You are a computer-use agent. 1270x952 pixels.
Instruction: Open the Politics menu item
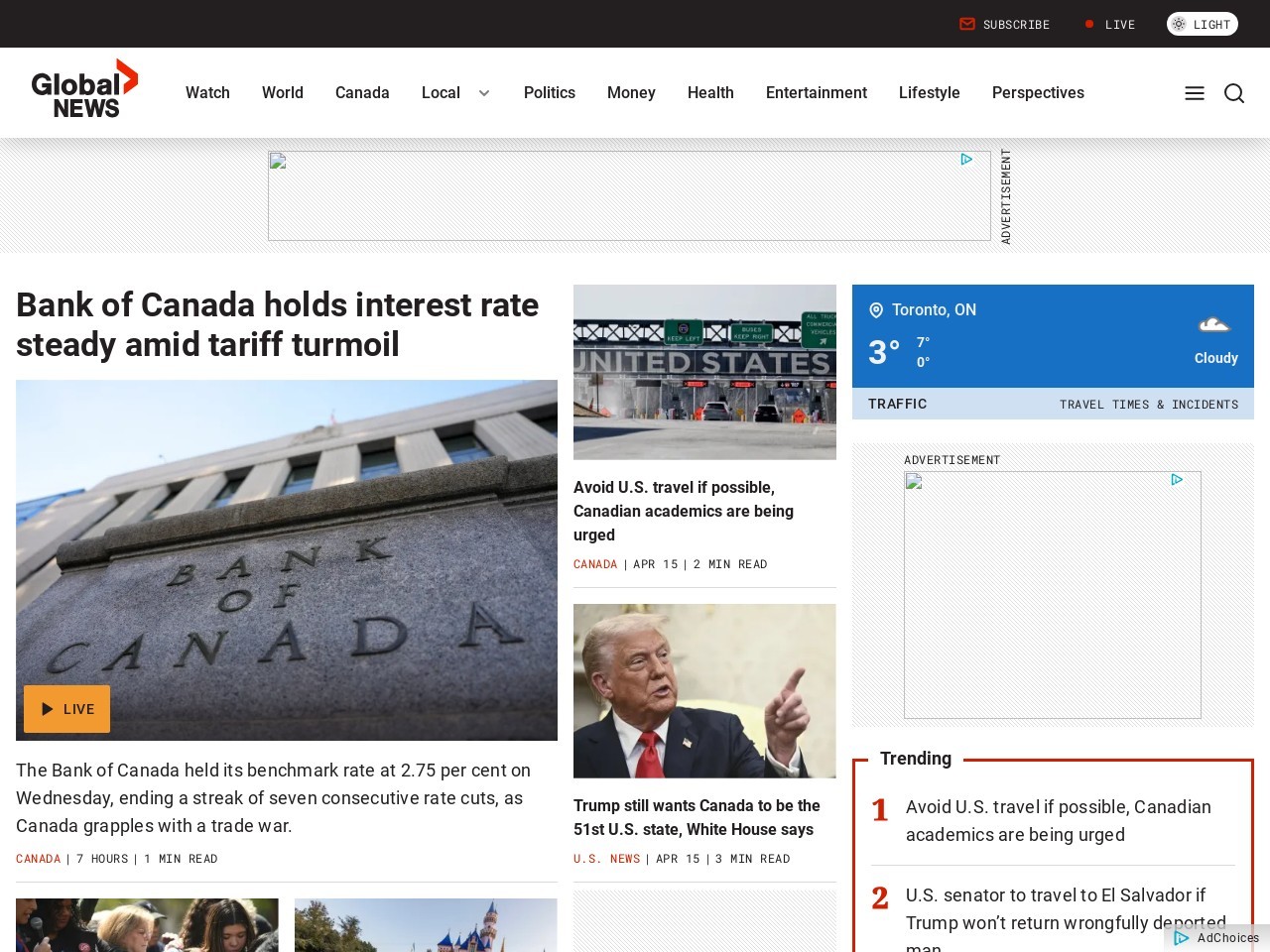tap(550, 92)
